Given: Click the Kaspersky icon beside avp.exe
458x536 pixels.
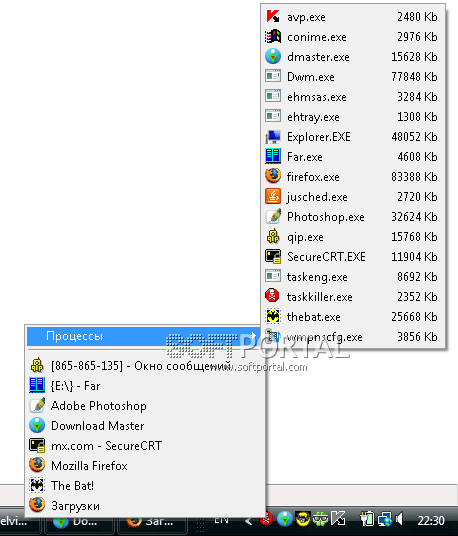Looking at the screenshot, I should point(273,16).
